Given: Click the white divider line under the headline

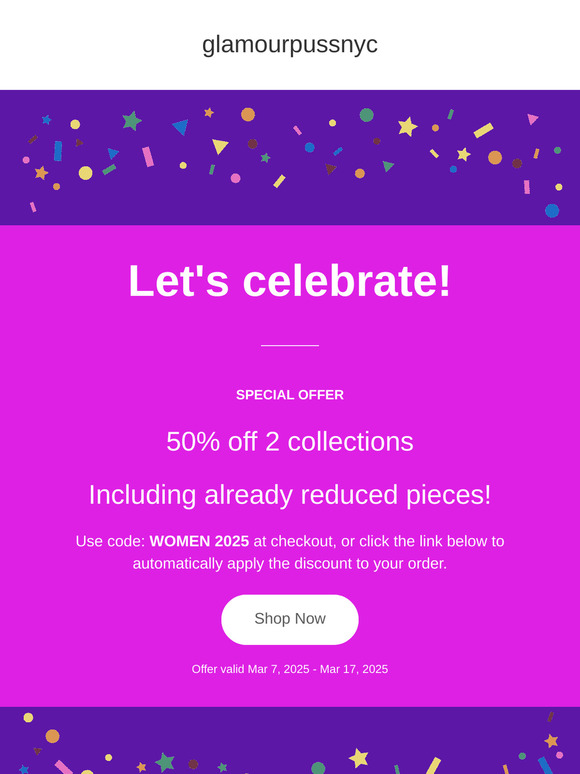Looking at the screenshot, I should [290, 346].
